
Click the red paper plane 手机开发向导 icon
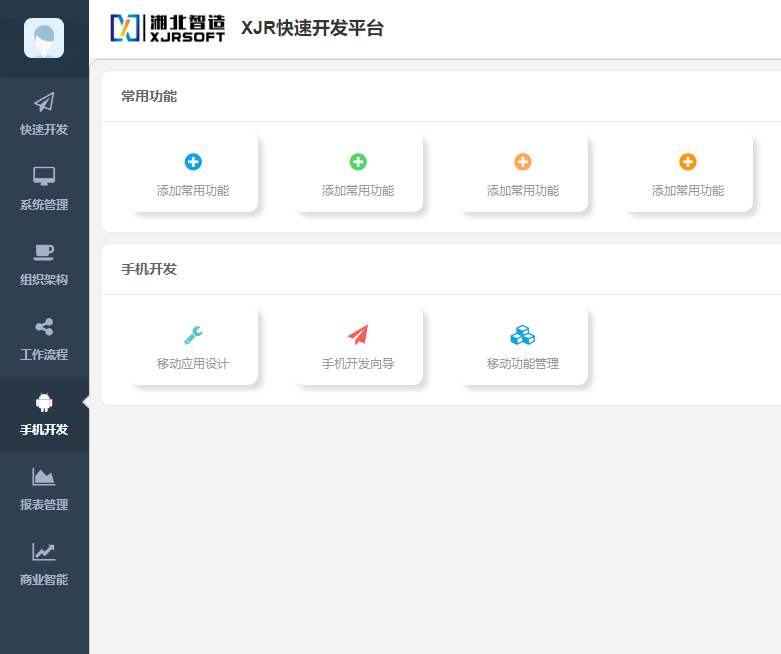coord(358,335)
